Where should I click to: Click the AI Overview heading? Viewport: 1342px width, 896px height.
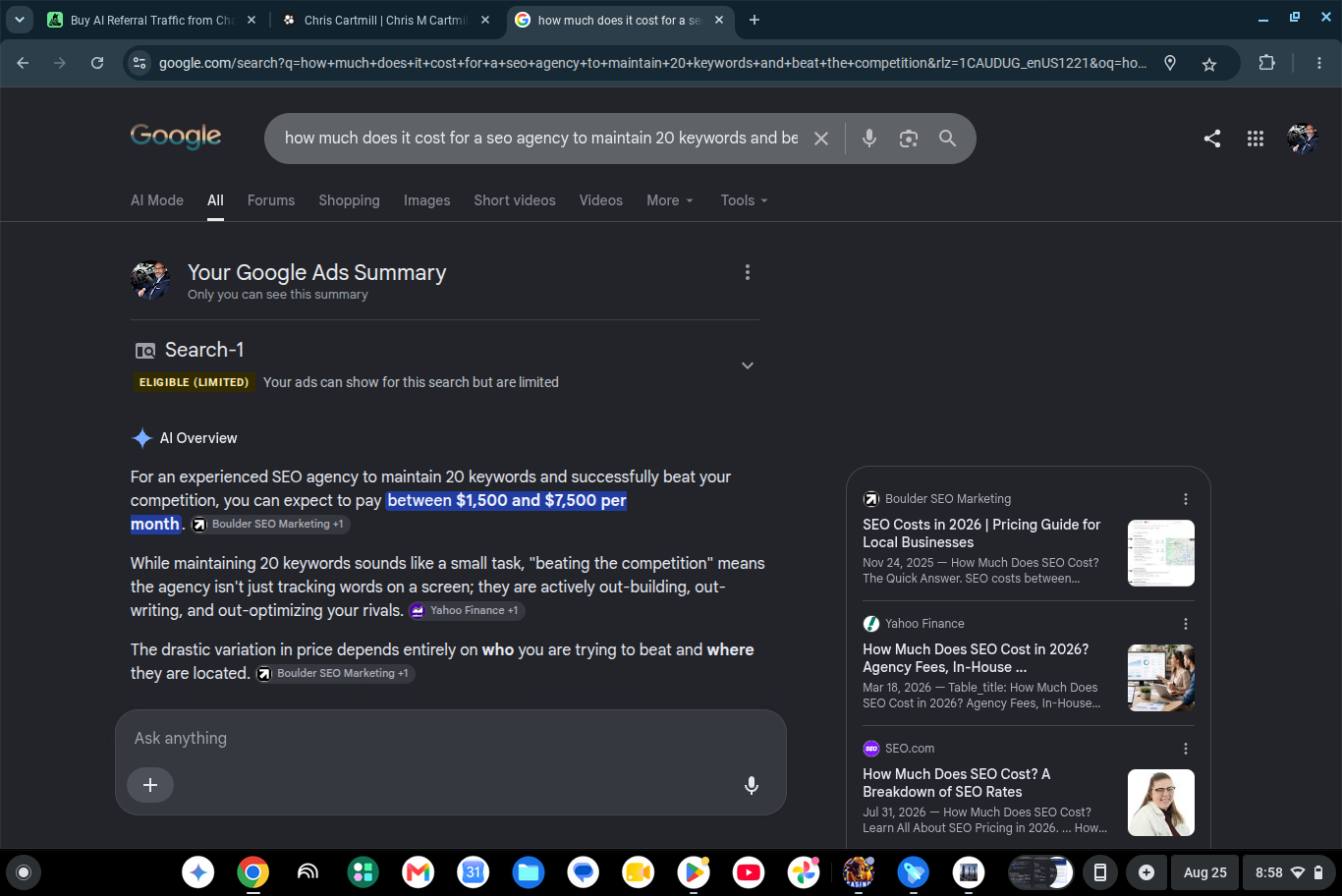pyautogui.click(x=198, y=438)
